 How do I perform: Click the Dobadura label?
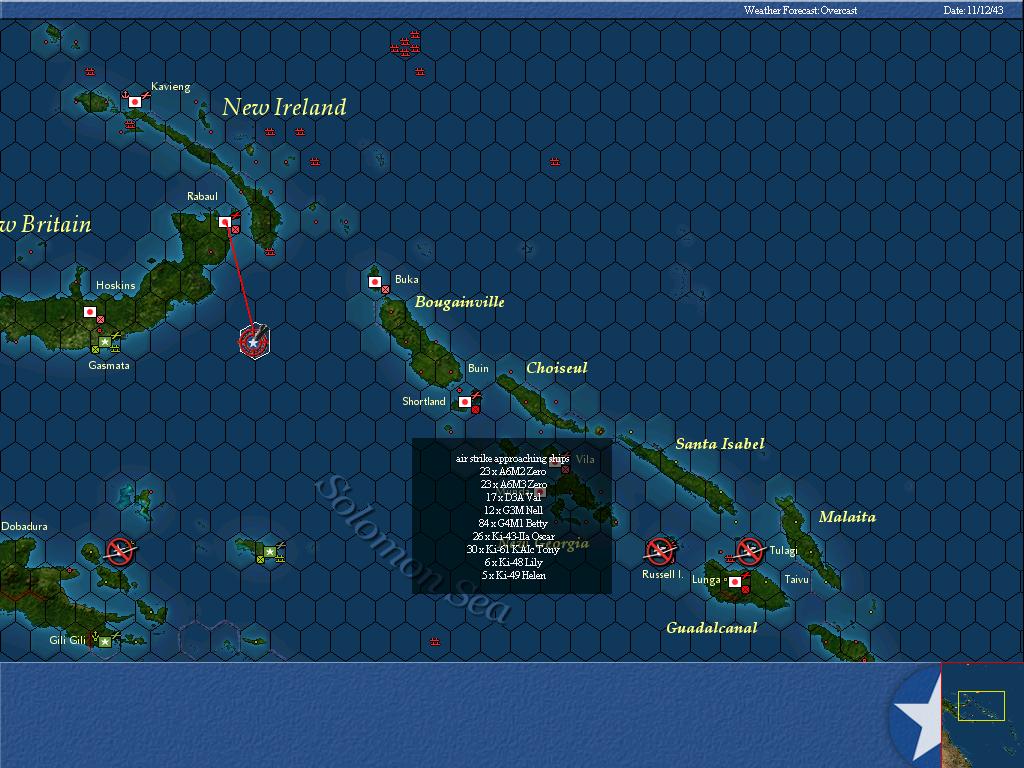point(24,526)
